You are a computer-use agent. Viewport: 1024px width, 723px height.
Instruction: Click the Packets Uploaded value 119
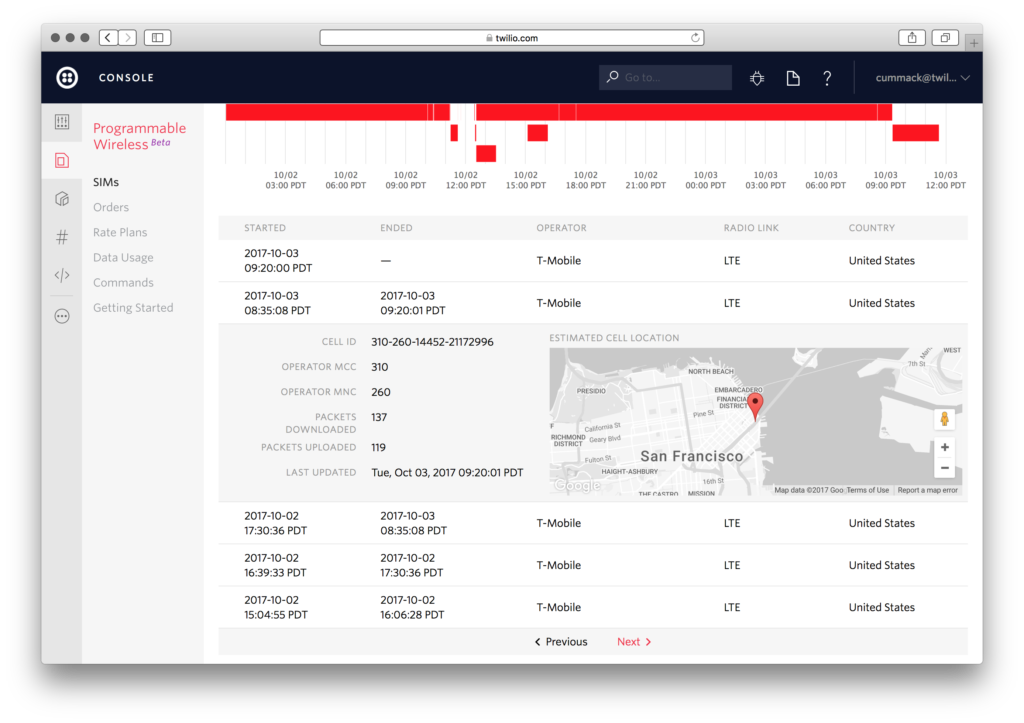[379, 447]
